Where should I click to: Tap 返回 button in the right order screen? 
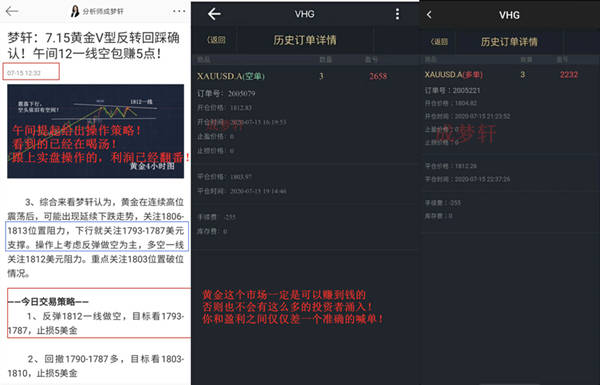[439, 41]
